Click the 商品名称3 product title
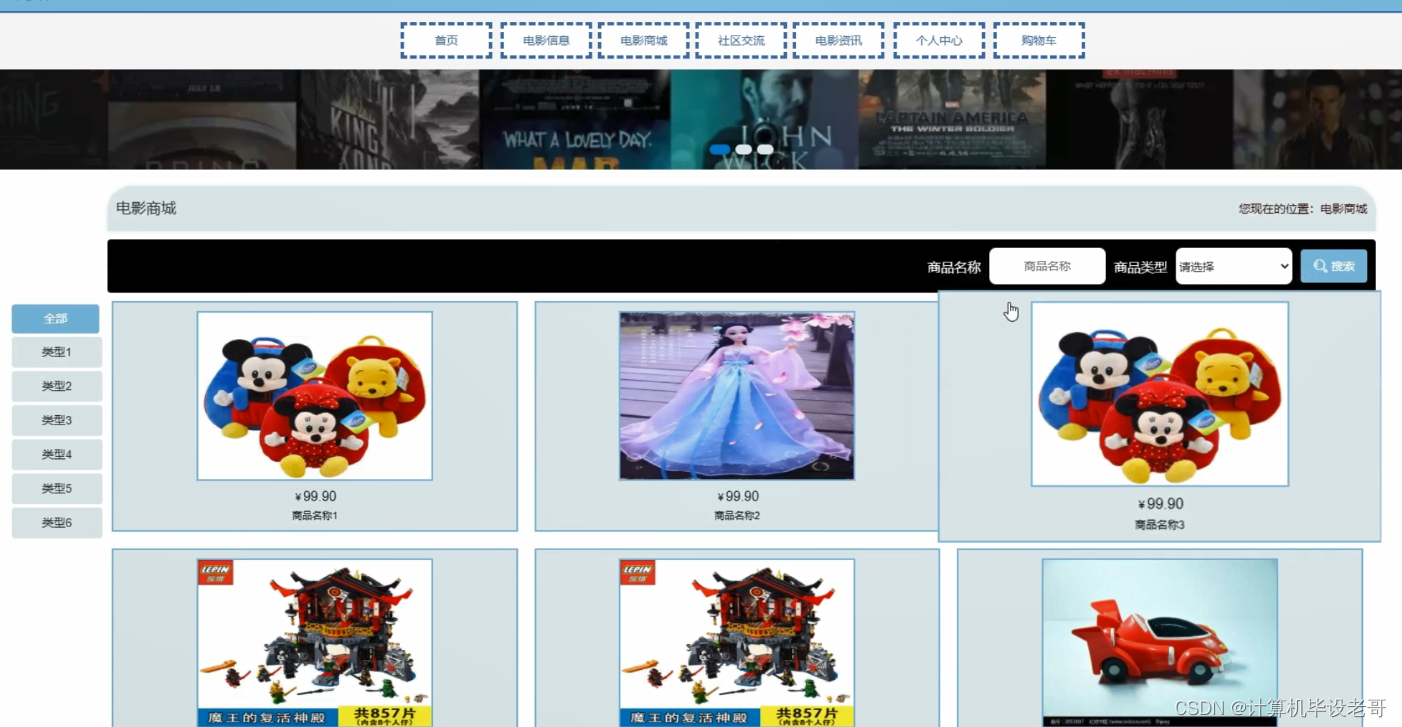 [x=1160, y=525]
